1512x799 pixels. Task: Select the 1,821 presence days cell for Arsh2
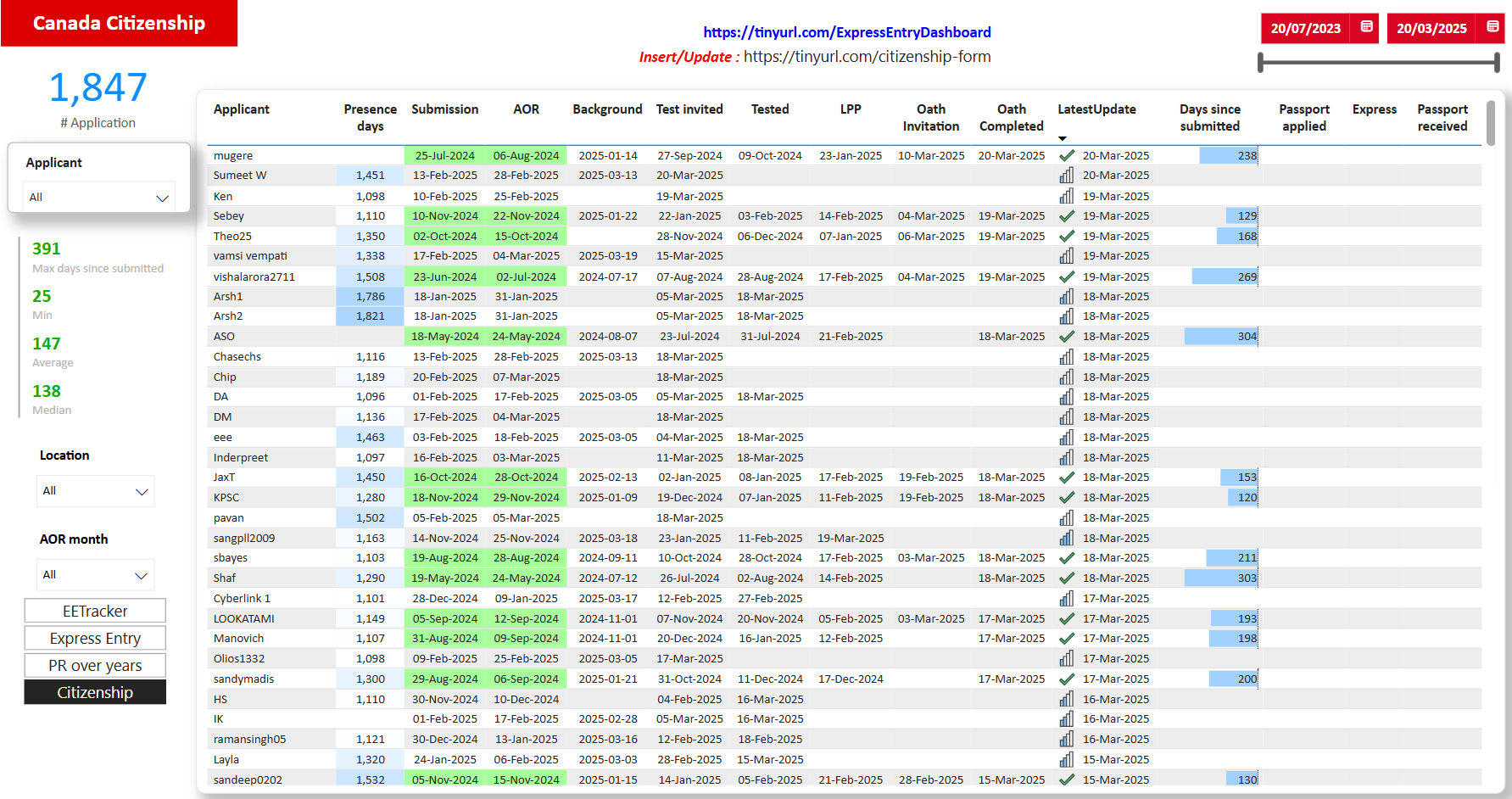[370, 316]
